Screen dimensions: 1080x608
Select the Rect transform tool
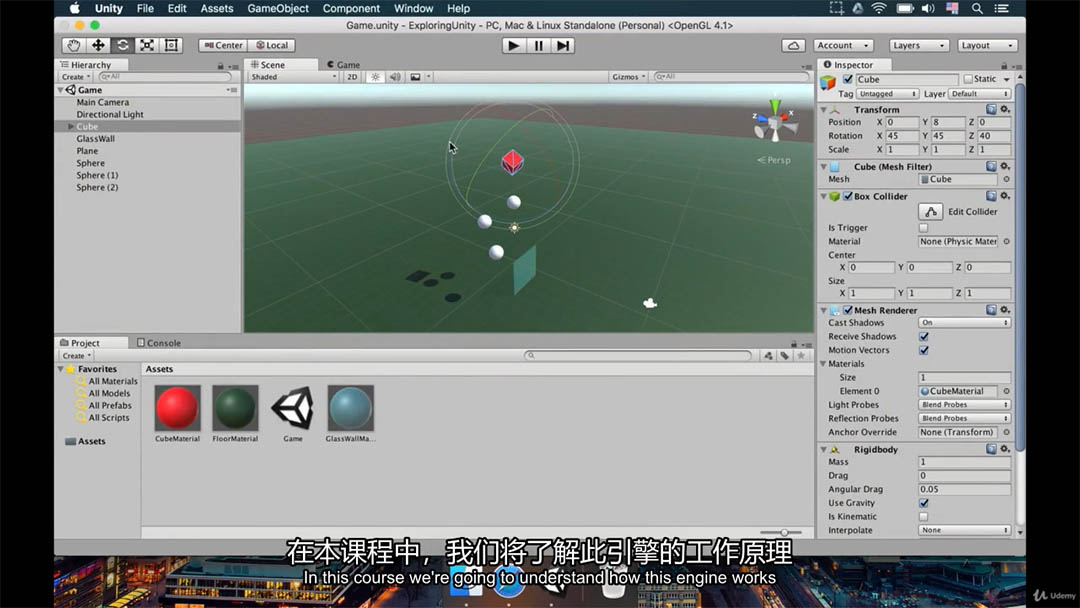pyautogui.click(x=171, y=45)
